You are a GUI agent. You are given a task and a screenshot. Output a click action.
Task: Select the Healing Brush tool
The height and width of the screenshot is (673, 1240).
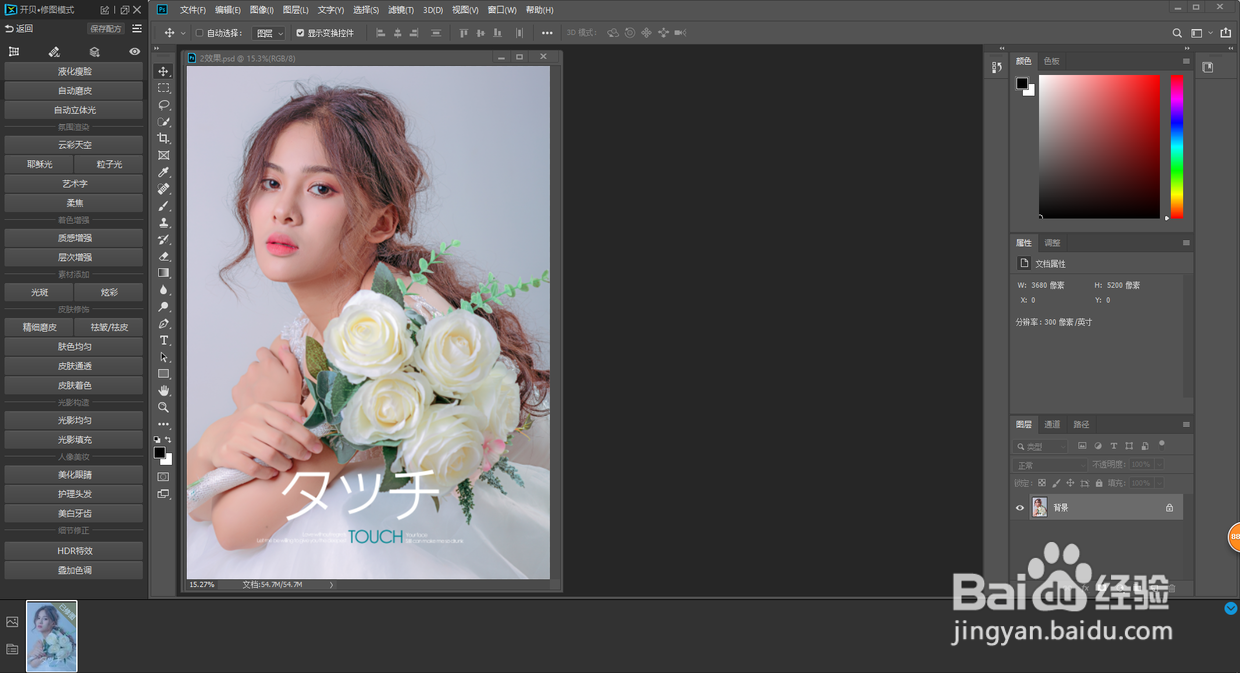click(x=164, y=189)
